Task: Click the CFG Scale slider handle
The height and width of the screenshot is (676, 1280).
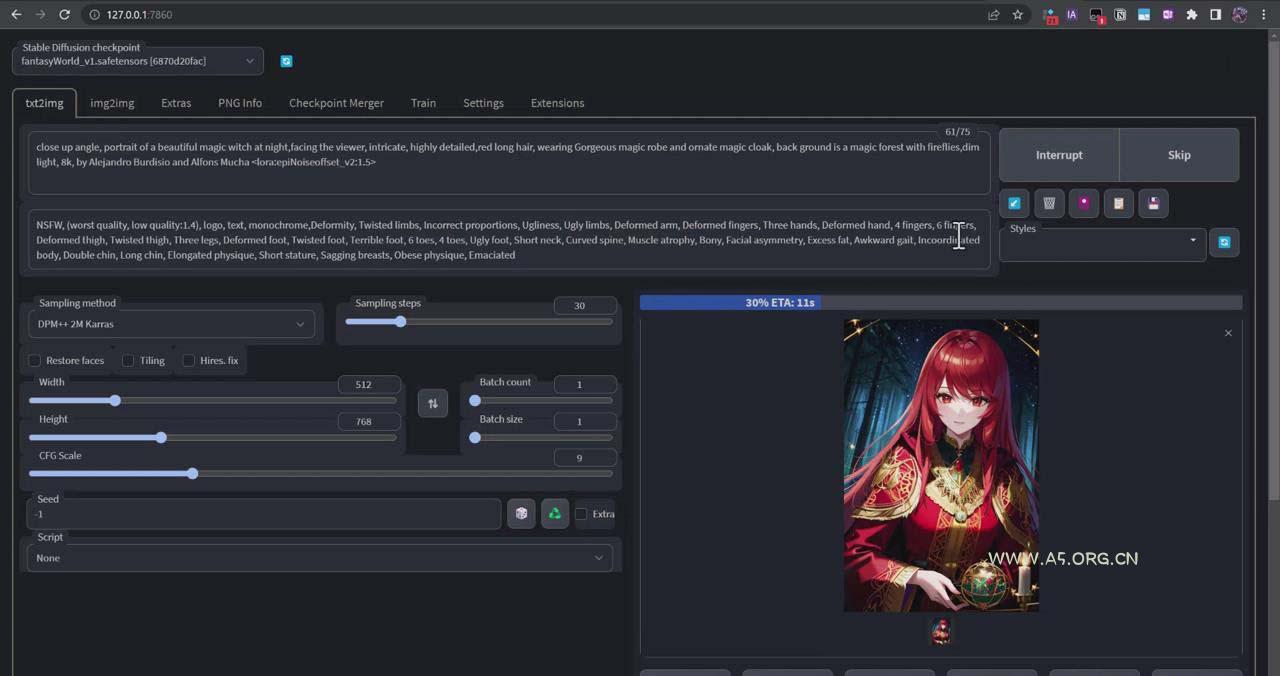Action: point(192,473)
